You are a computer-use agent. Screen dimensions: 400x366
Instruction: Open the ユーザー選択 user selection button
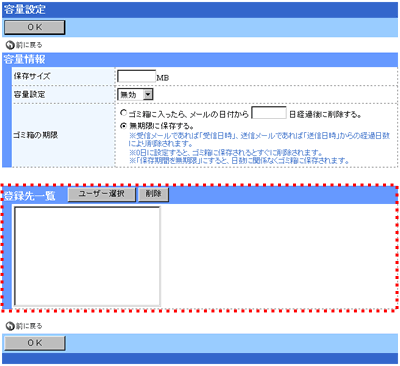point(102,194)
